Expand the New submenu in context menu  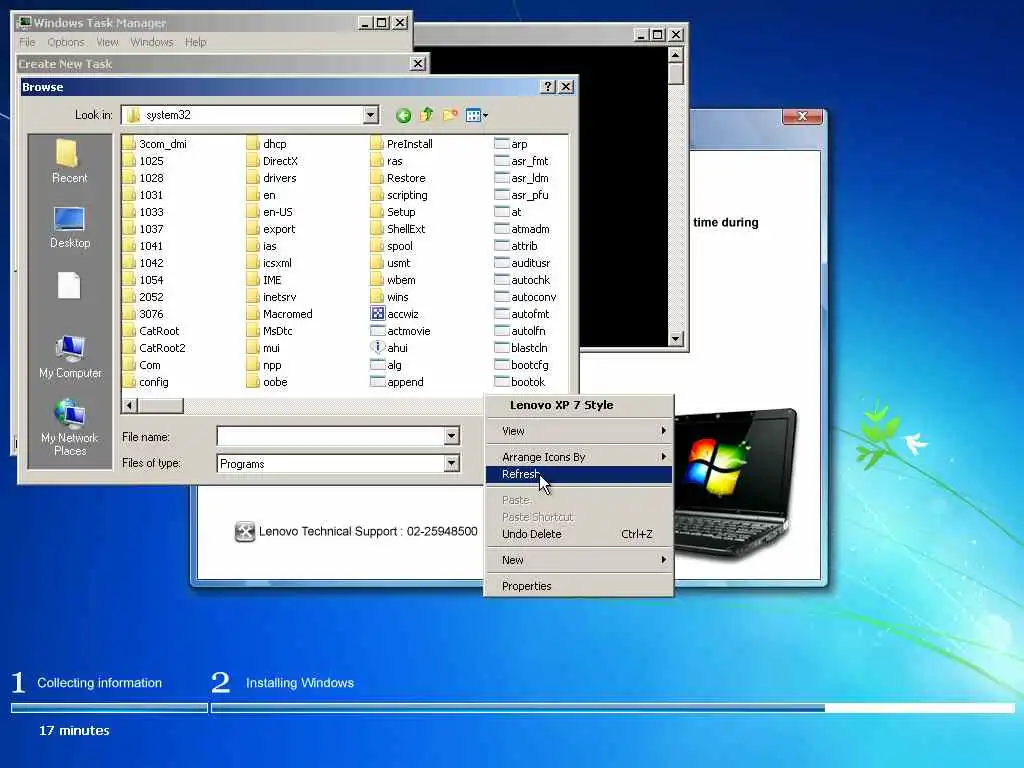click(x=579, y=560)
